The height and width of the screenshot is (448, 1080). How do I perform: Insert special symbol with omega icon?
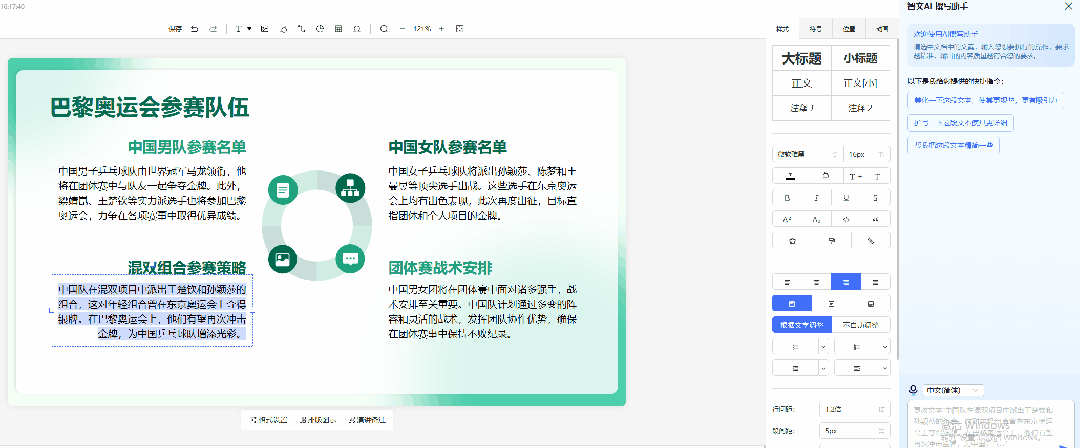[356, 29]
